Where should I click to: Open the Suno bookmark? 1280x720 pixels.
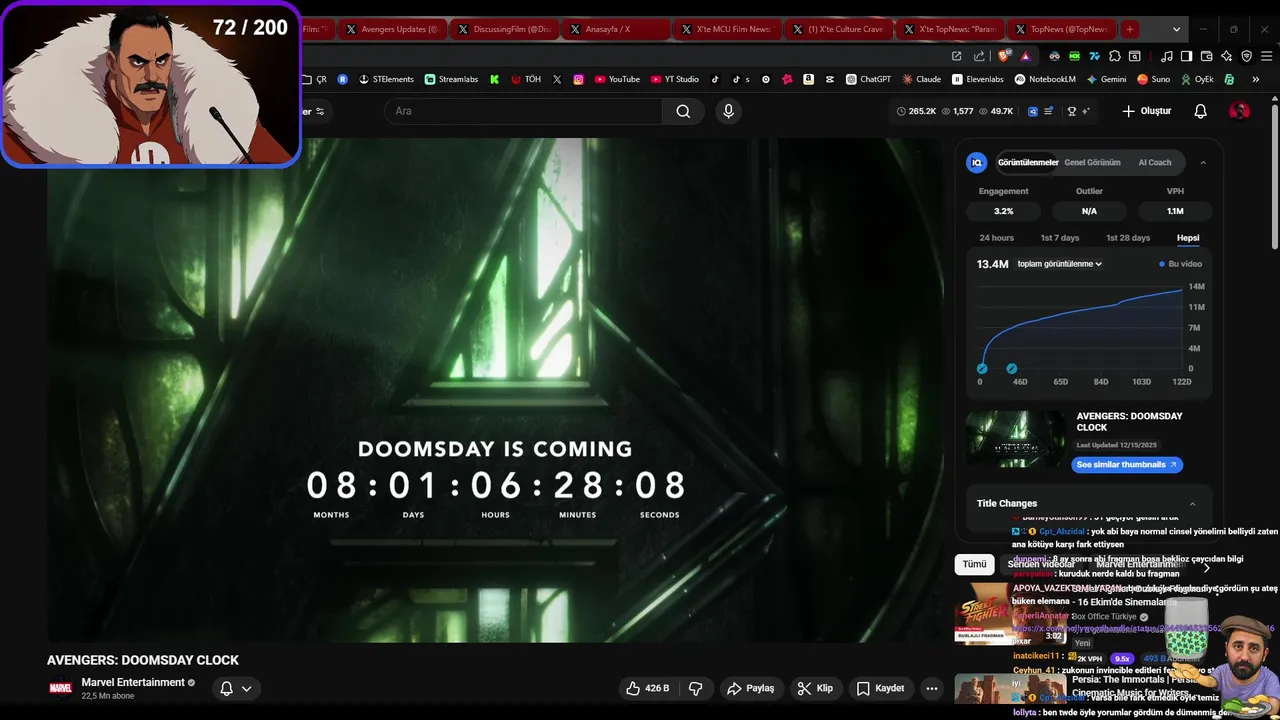[1153, 79]
